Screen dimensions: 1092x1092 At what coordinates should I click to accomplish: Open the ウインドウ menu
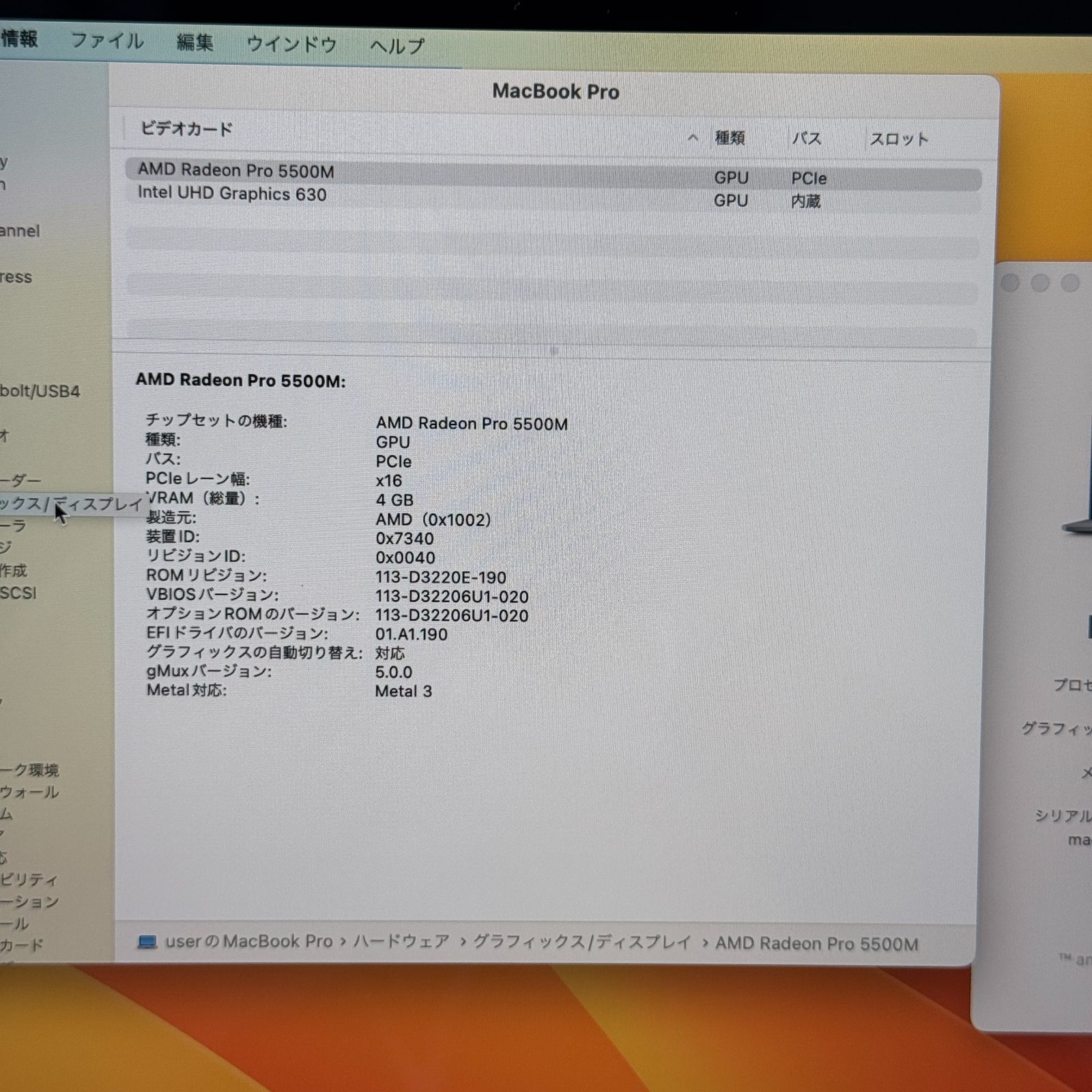(x=291, y=45)
